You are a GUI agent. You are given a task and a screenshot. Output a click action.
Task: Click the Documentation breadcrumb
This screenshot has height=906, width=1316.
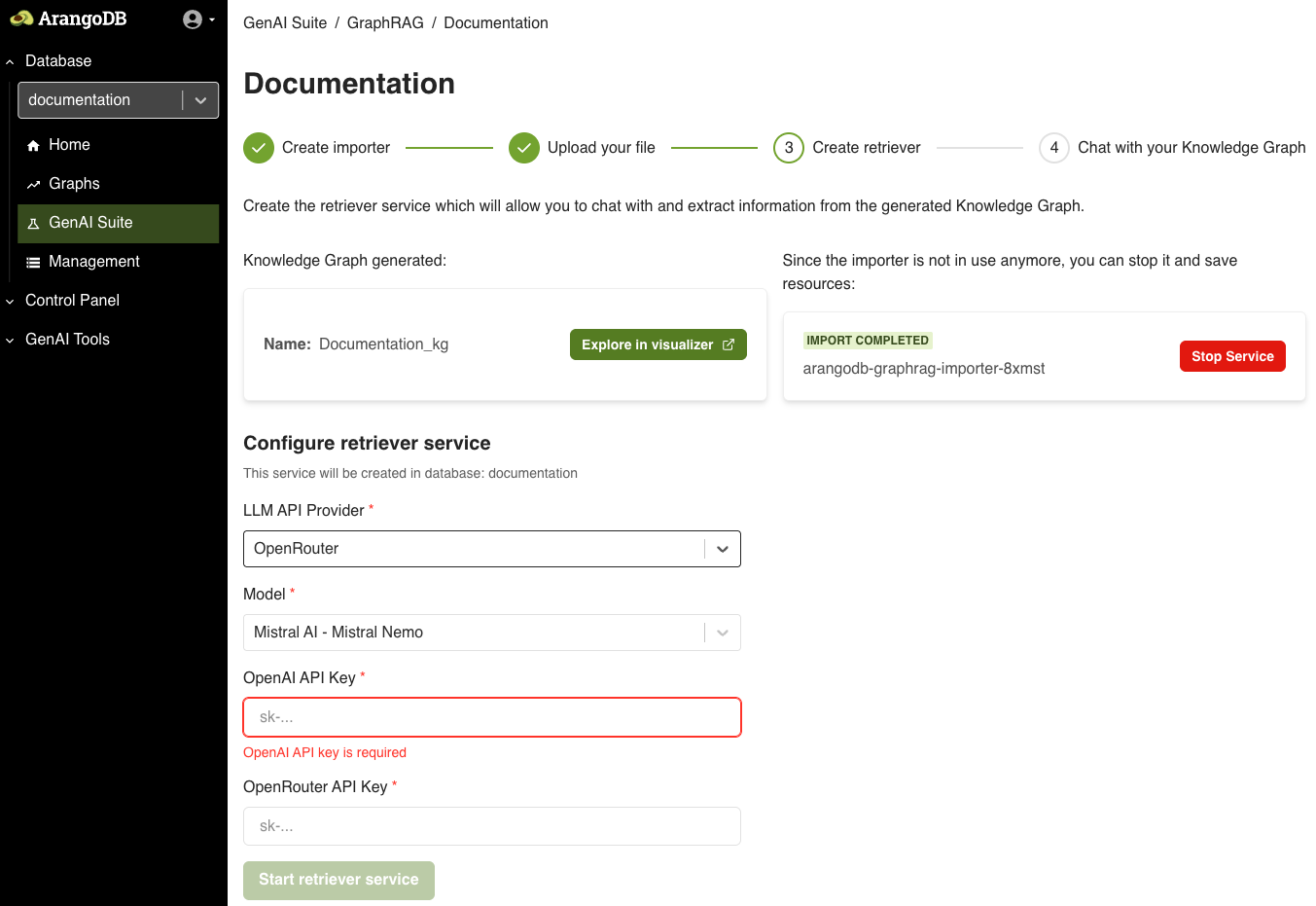click(496, 22)
